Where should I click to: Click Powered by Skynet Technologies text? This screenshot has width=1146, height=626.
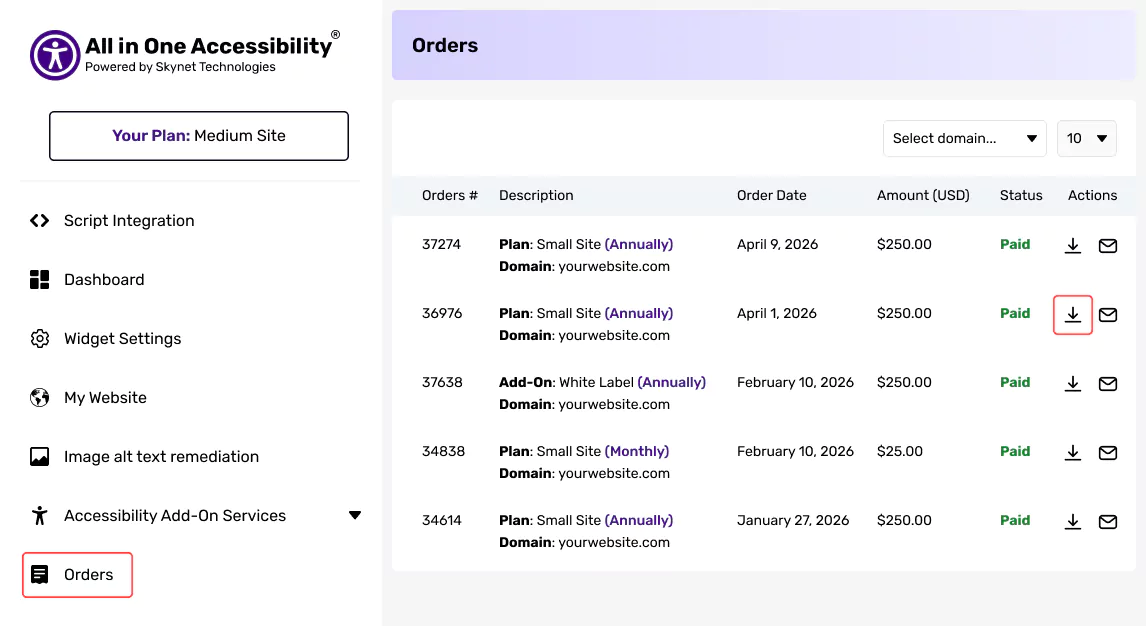180,66
